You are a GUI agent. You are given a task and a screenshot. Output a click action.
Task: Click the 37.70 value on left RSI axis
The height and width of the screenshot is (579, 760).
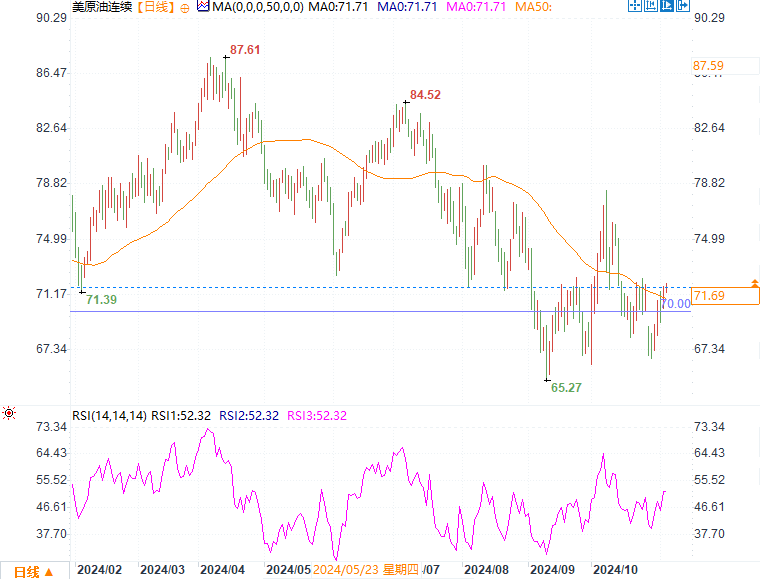coord(51,534)
